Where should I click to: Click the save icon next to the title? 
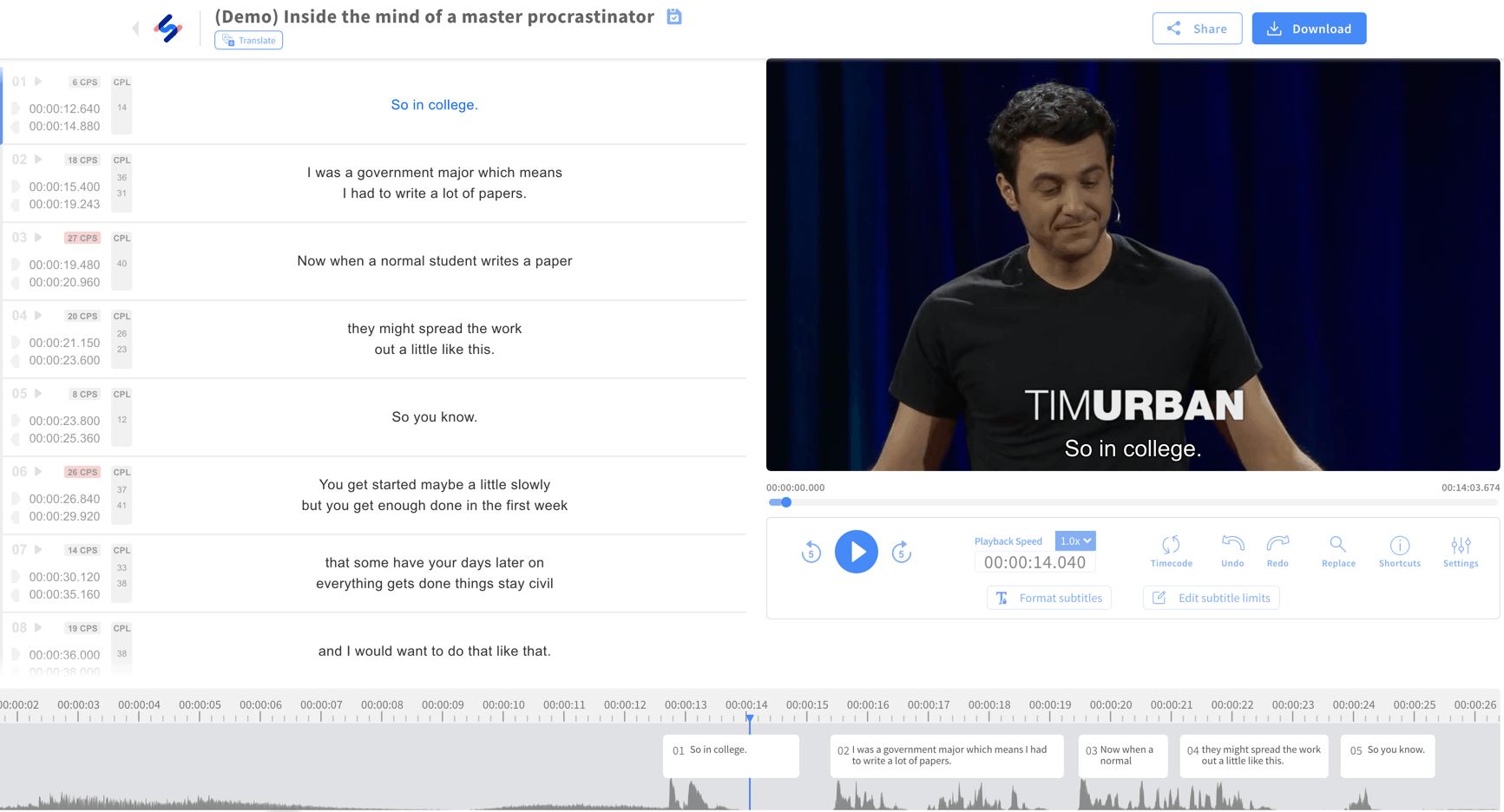674,16
